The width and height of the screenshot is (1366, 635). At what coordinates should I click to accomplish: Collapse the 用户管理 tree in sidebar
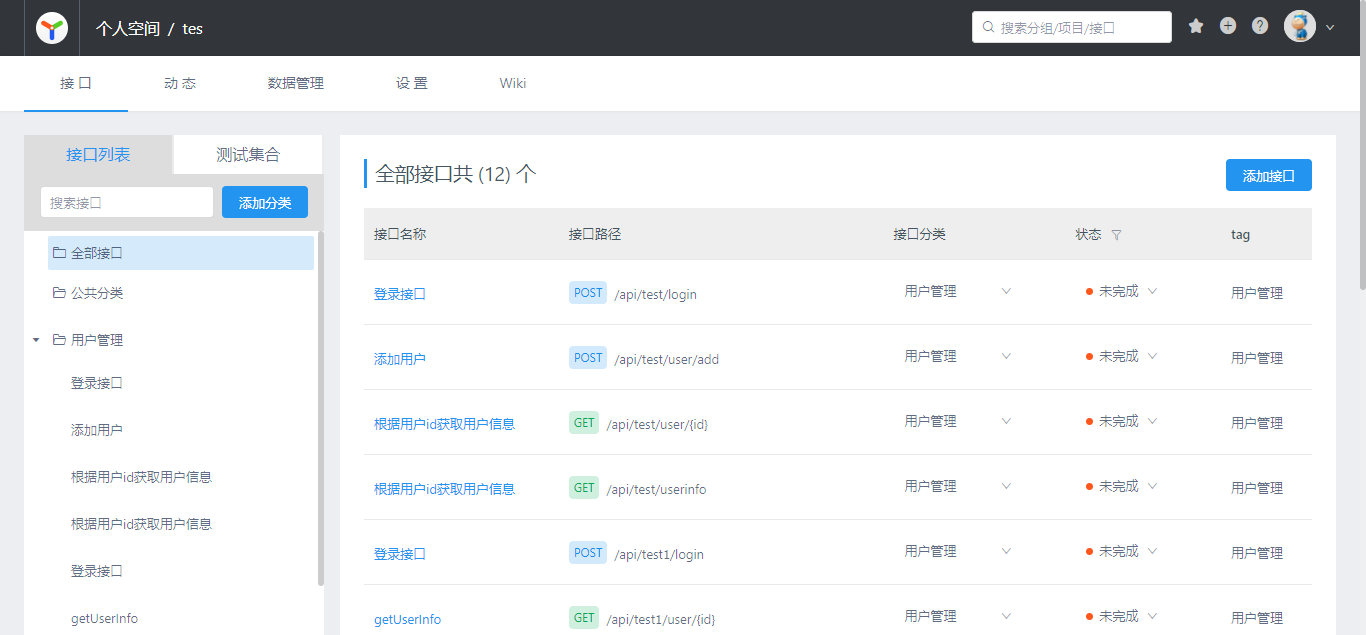click(35, 339)
